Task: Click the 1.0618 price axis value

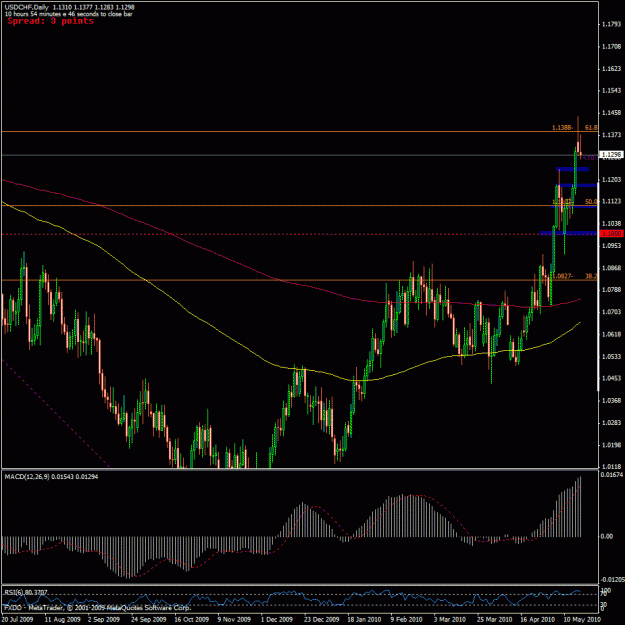Action: (611, 334)
